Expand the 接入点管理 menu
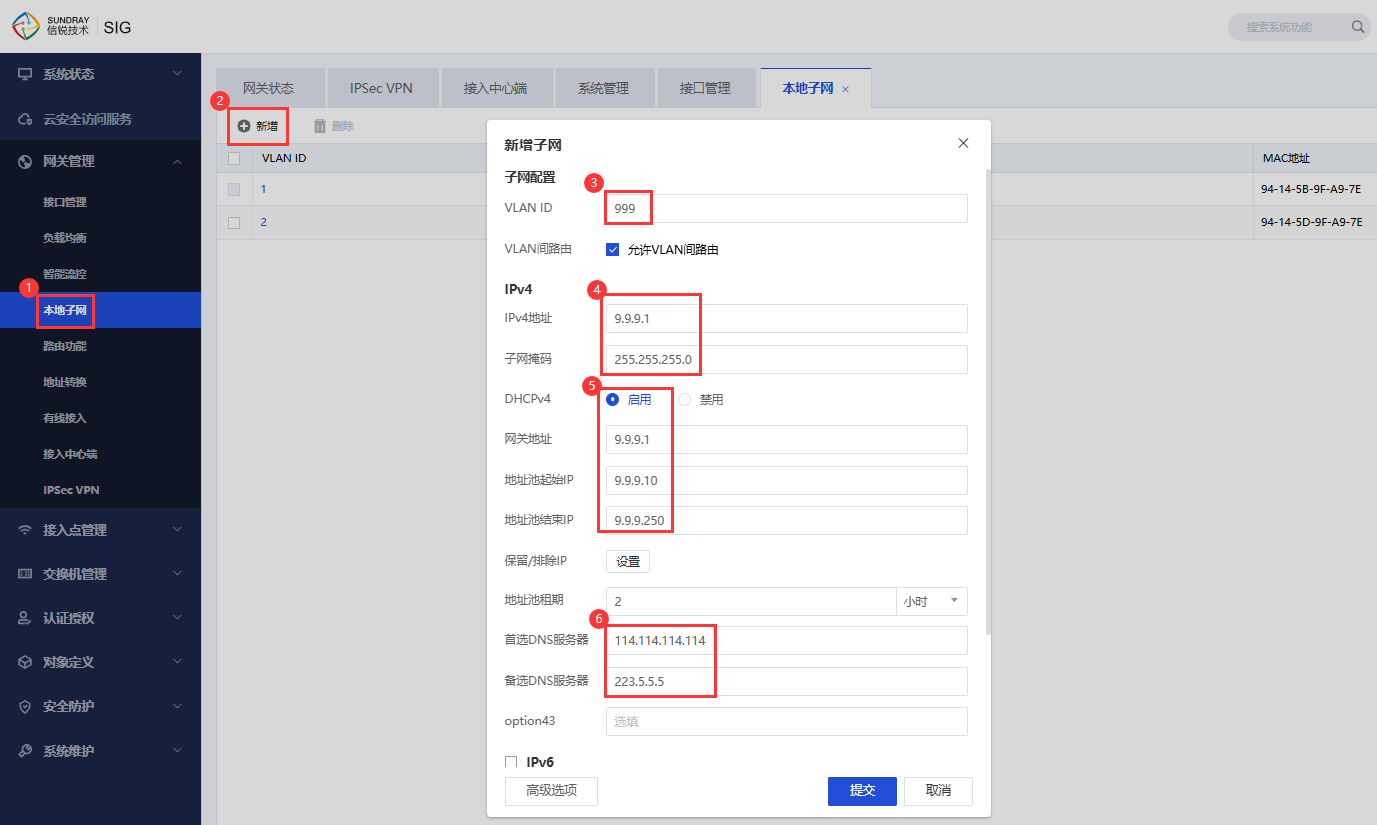The image size is (1377, 825). pos(177,530)
